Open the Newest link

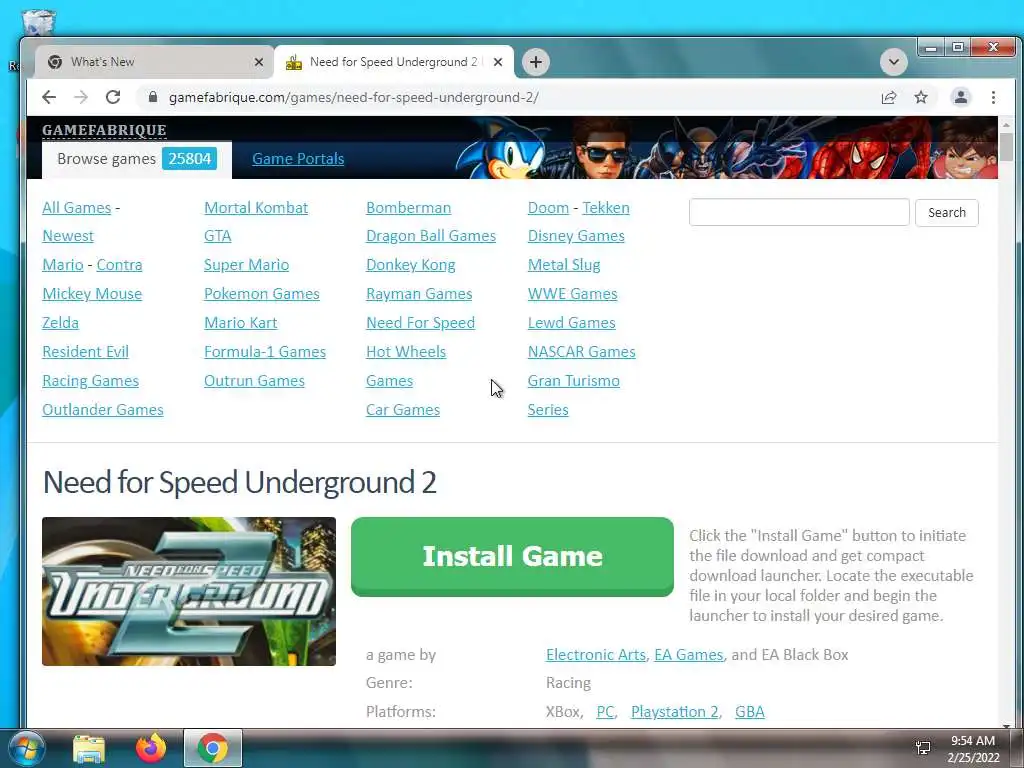(x=68, y=236)
